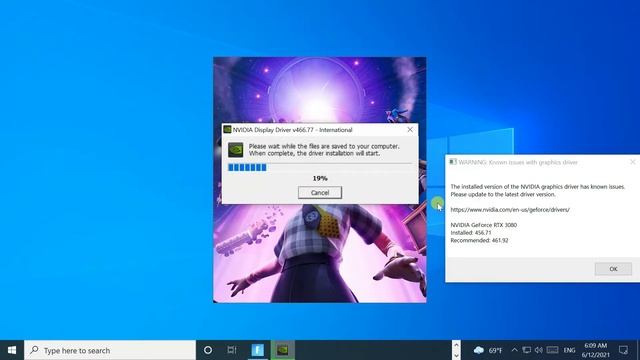Close the NVIDIA Display Driver dialog
The image size is (640, 360).
pos(410,129)
